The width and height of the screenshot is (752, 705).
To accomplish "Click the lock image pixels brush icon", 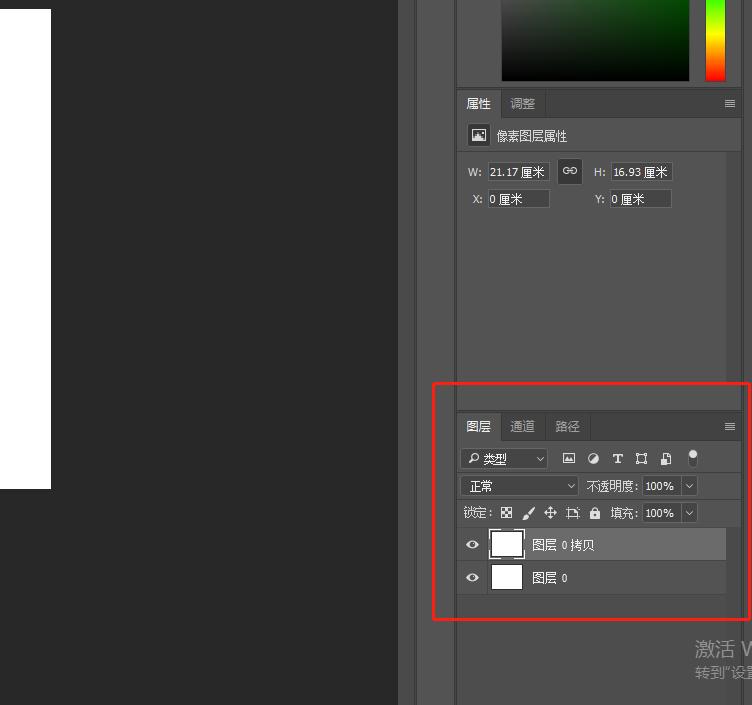I will tap(529, 513).
